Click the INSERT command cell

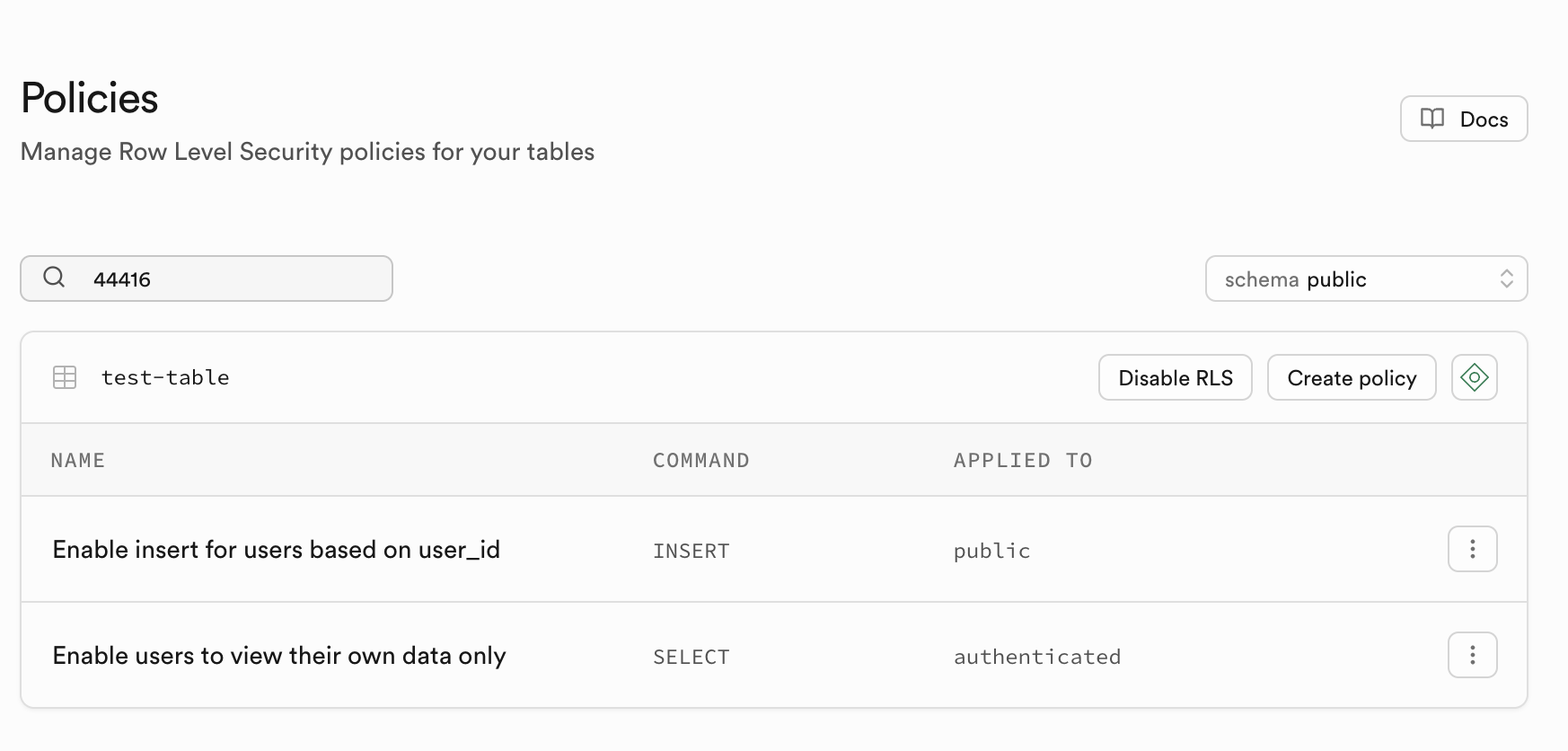(x=691, y=551)
